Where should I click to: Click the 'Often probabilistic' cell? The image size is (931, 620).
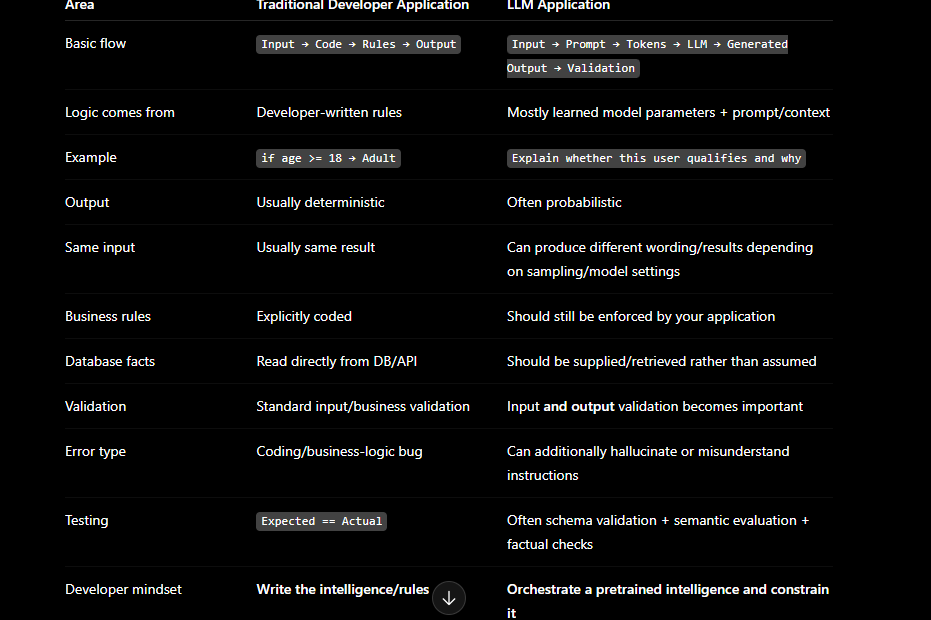[x=564, y=203]
